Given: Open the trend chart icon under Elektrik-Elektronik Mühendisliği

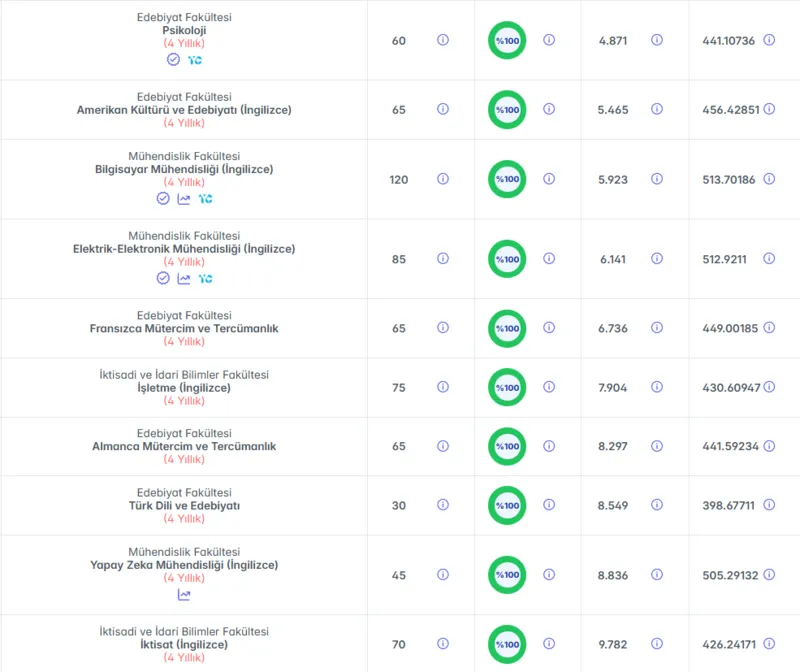Looking at the screenshot, I should click(184, 279).
